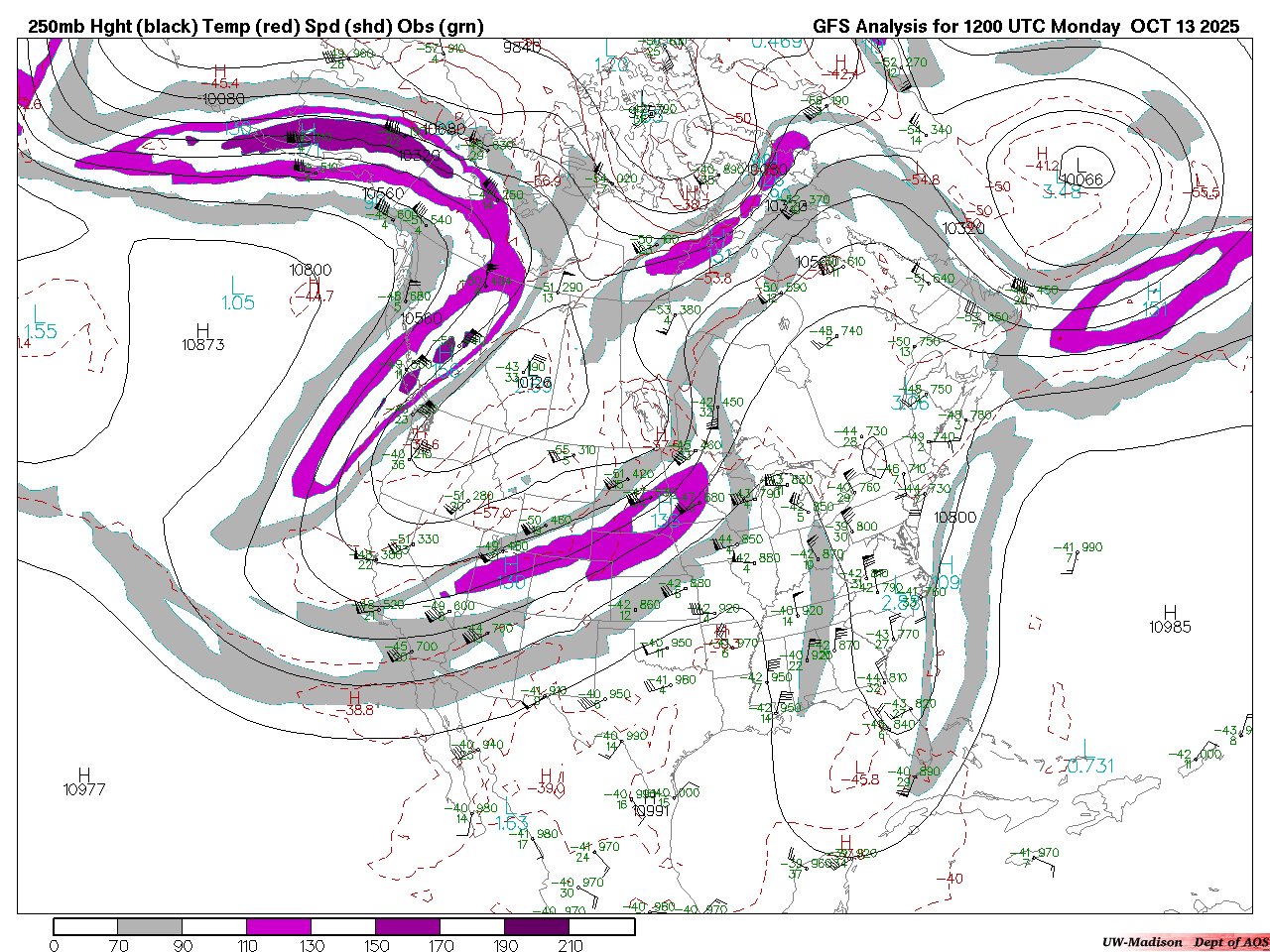Click the green station observation "-41 990"
Viewport: 1270px width, 952px height.
[1078, 547]
